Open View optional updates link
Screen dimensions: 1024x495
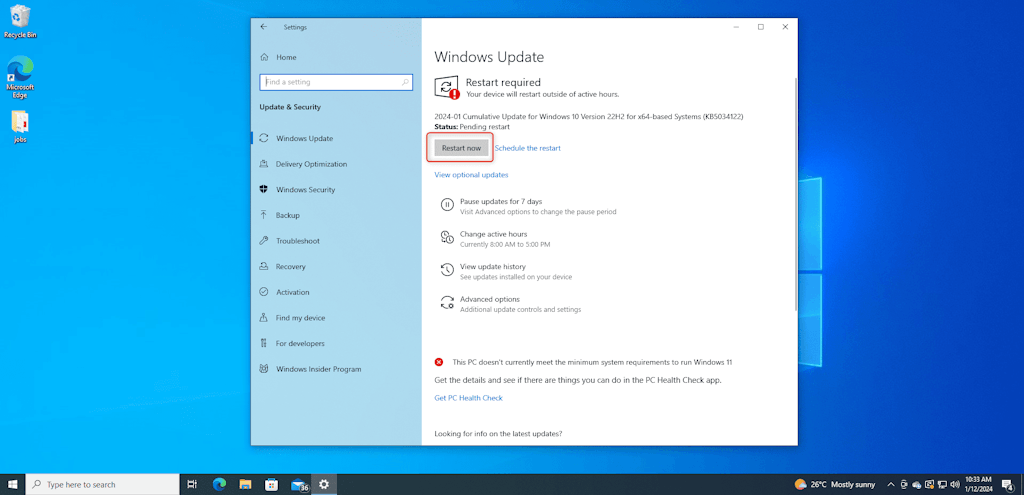point(472,175)
